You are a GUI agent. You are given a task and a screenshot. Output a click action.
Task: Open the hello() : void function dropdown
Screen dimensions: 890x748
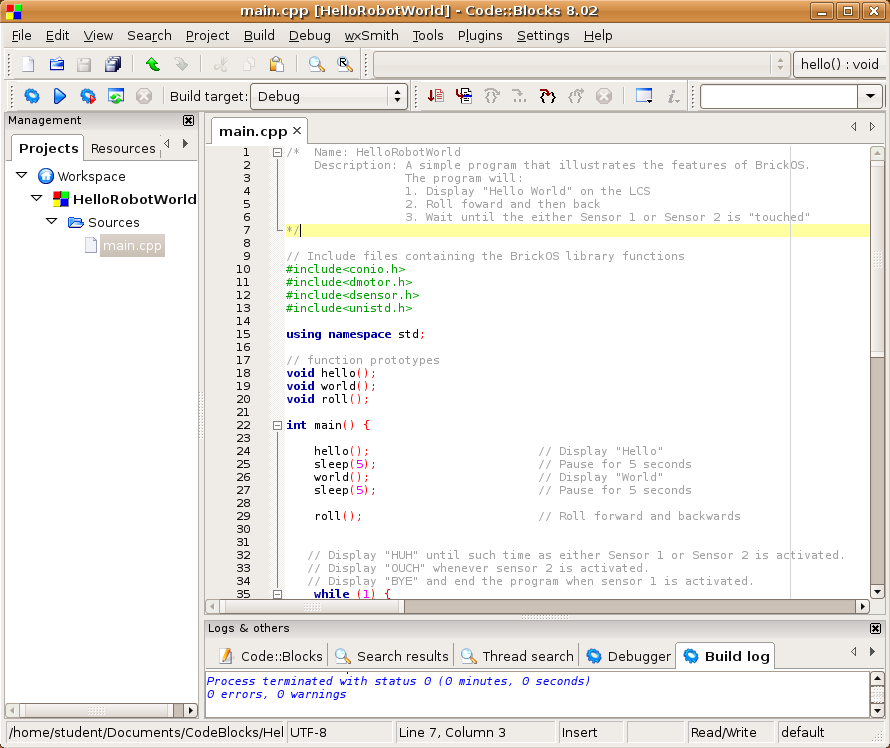click(838, 64)
